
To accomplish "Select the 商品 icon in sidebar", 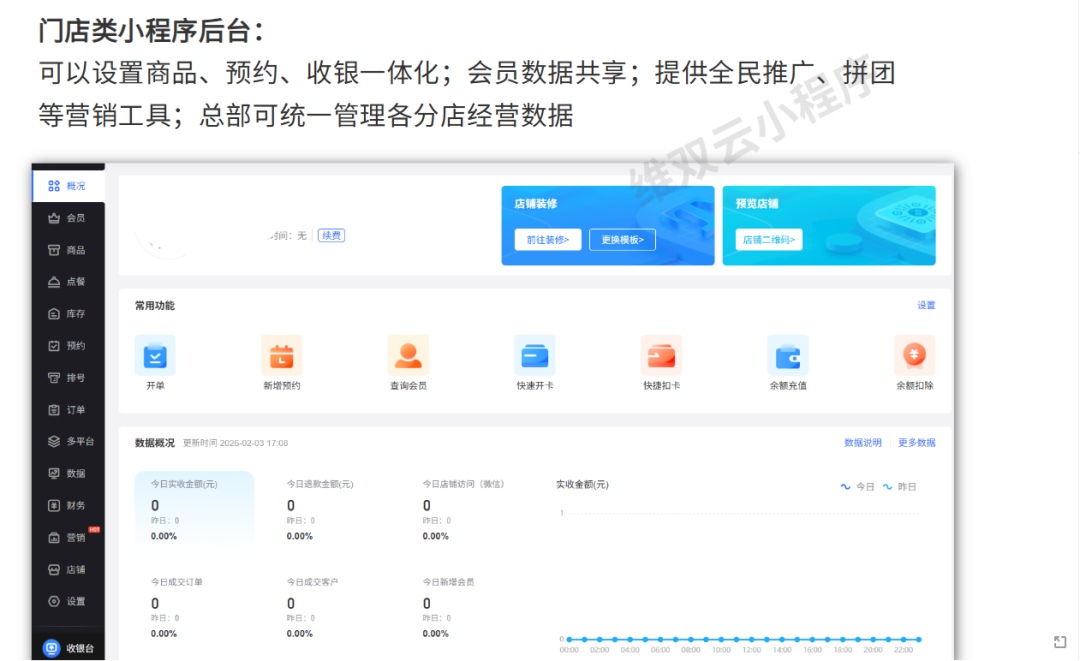I will pyautogui.click(x=54, y=250).
